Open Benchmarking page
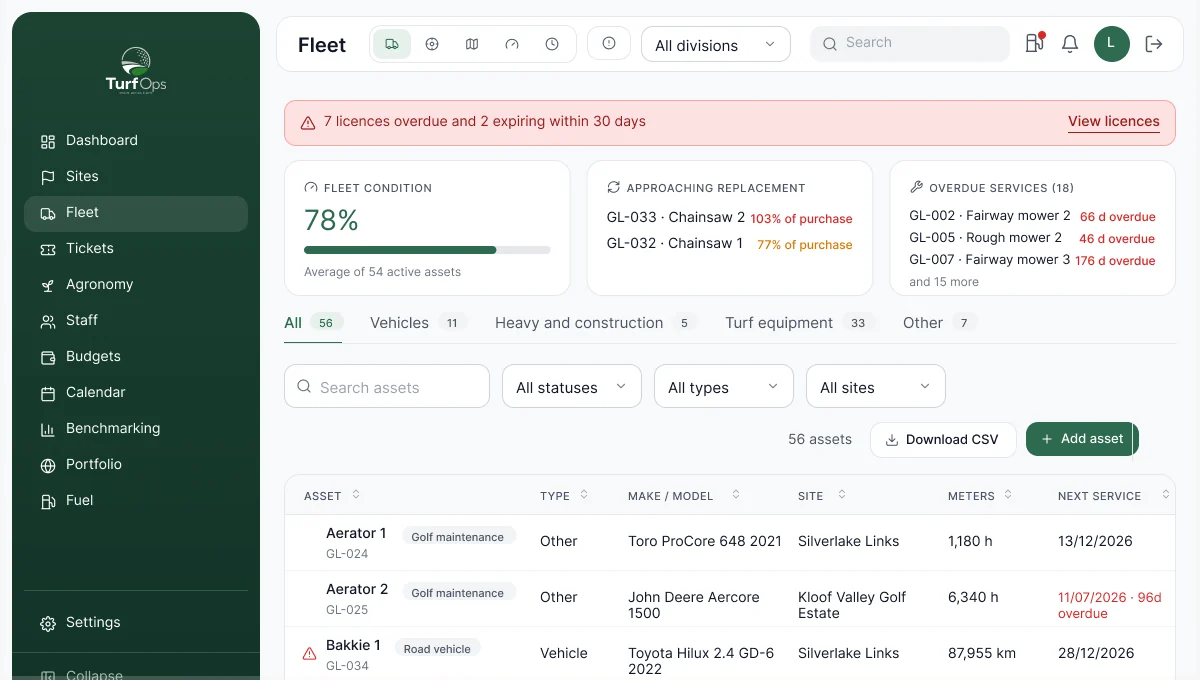 [136, 428]
